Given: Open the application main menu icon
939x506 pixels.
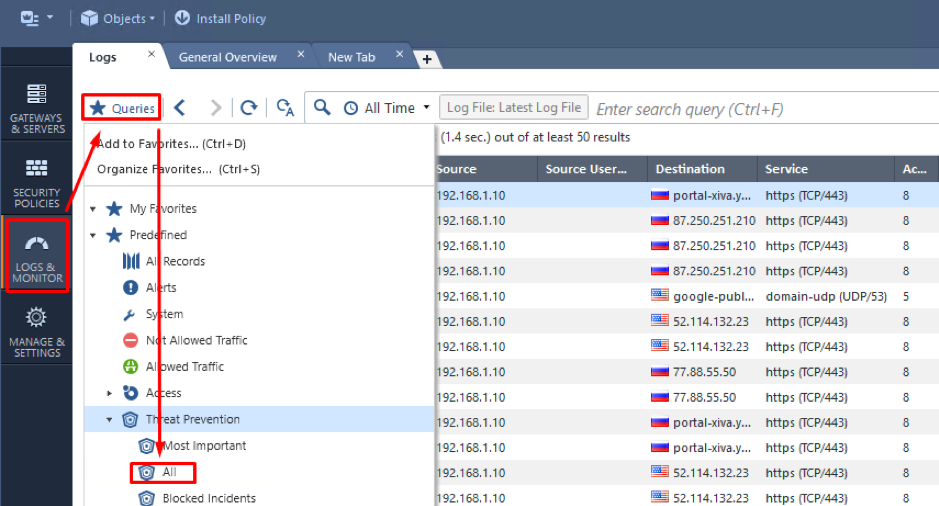Looking at the screenshot, I should click(35, 18).
